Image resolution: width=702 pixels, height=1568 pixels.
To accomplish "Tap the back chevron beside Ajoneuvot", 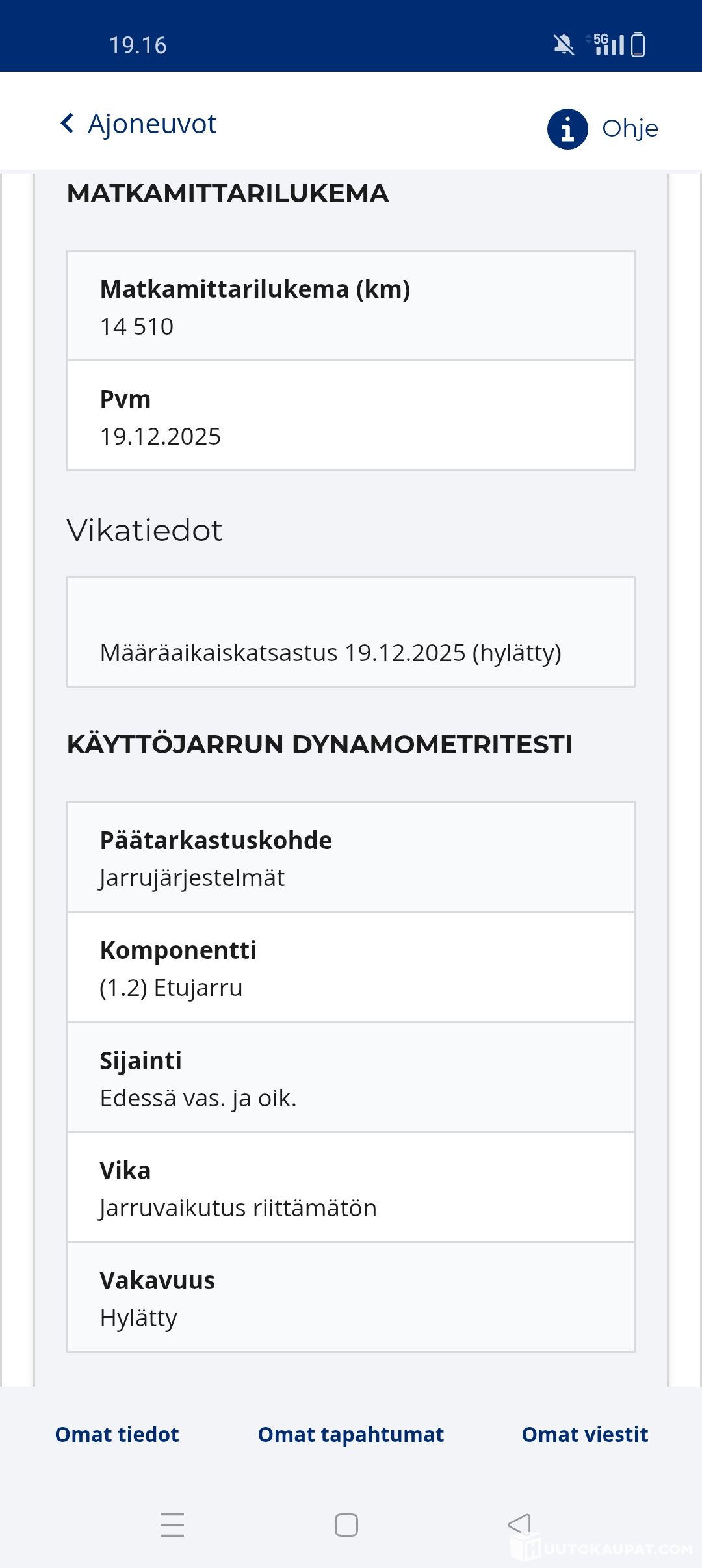I will [67, 123].
